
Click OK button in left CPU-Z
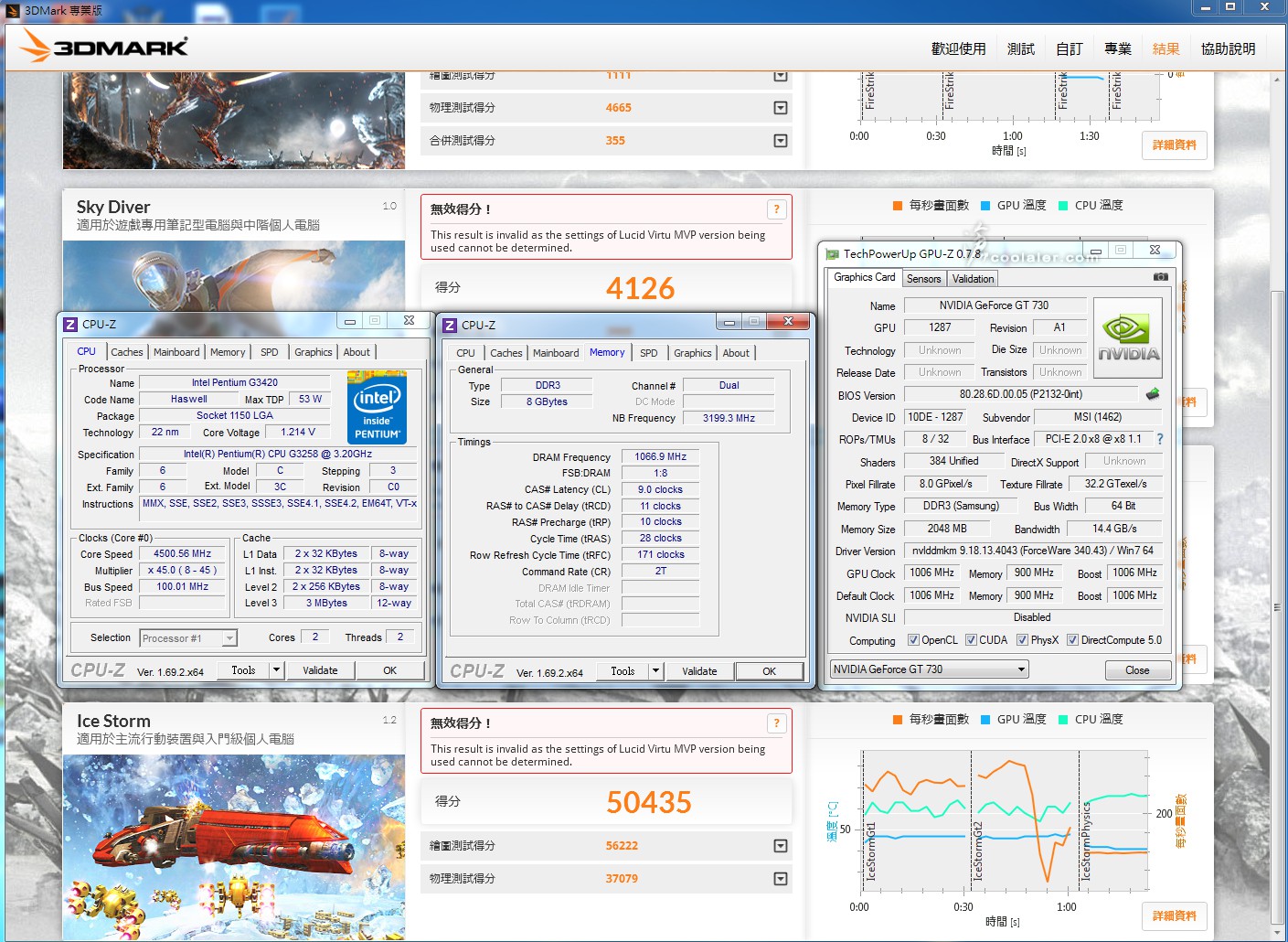pos(390,670)
